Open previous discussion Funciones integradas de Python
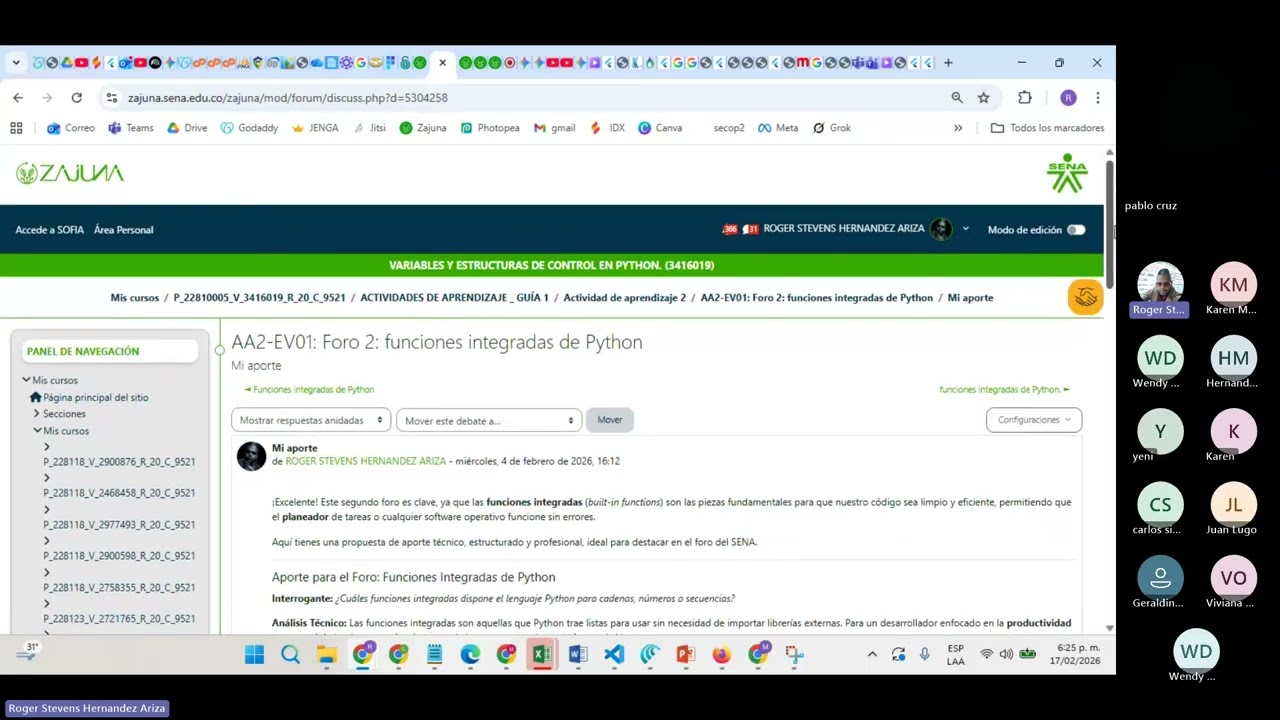Screen dimensions: 1280x720 coord(309,390)
